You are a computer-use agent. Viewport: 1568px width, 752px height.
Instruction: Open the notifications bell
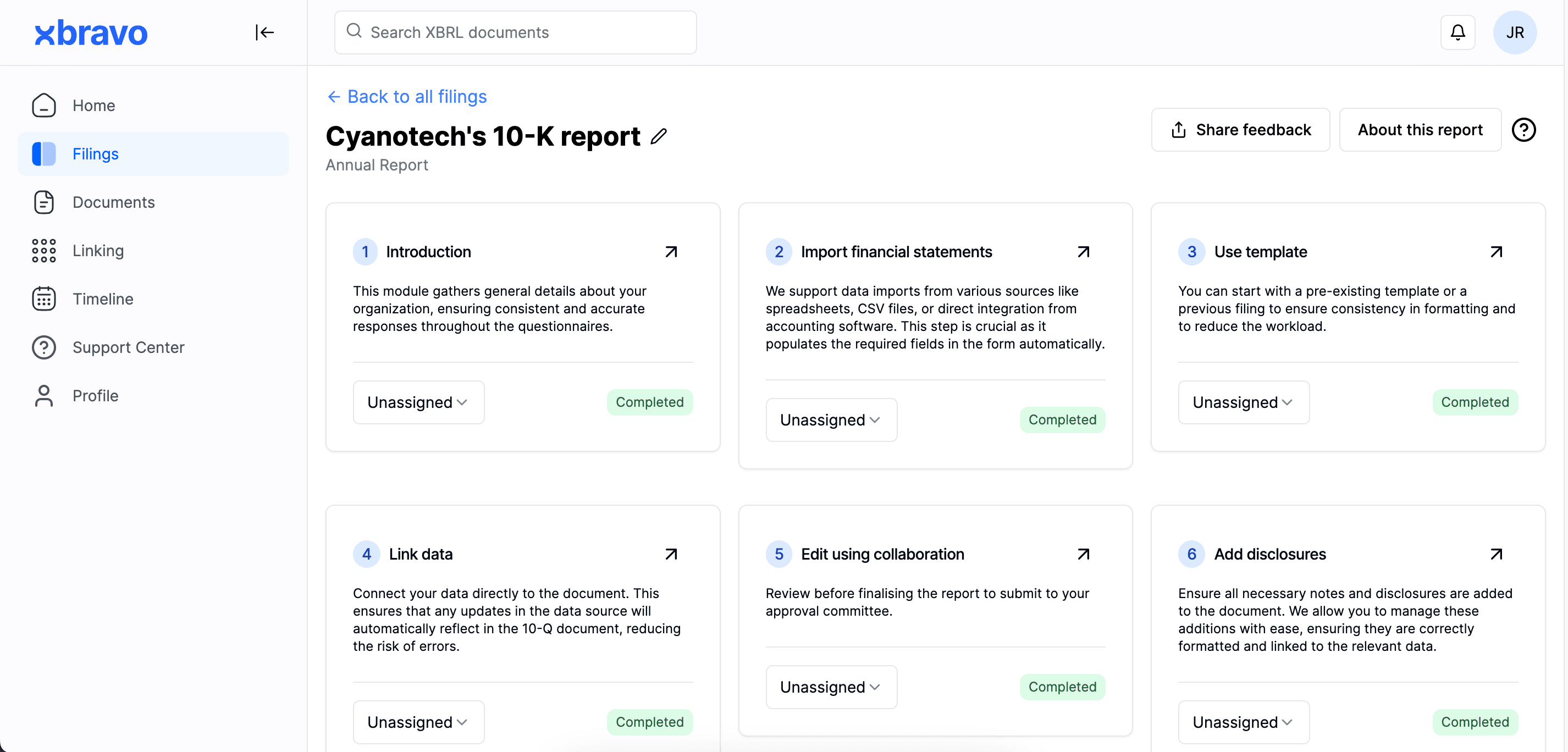click(1457, 32)
